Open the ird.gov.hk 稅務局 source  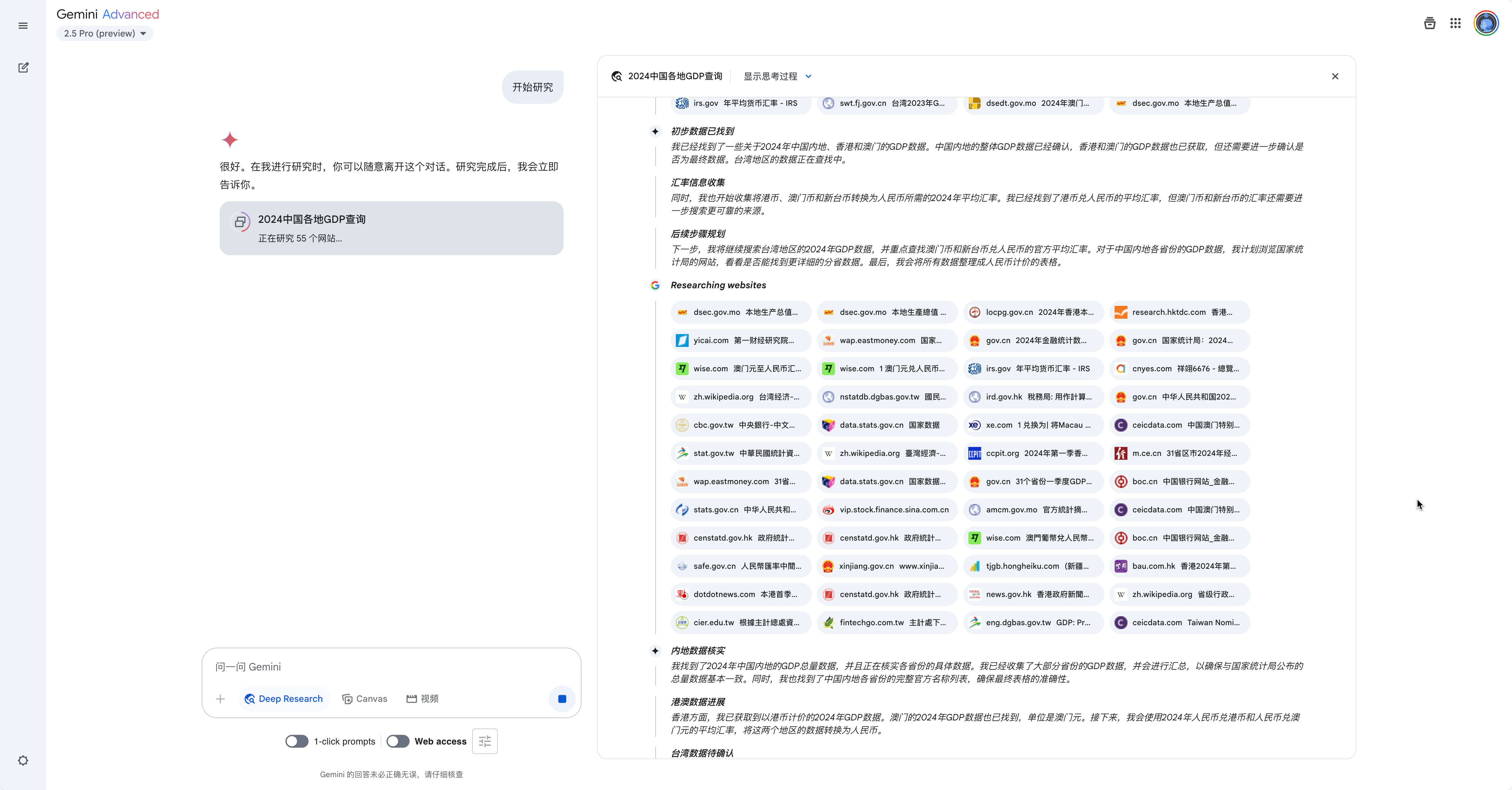1033,397
